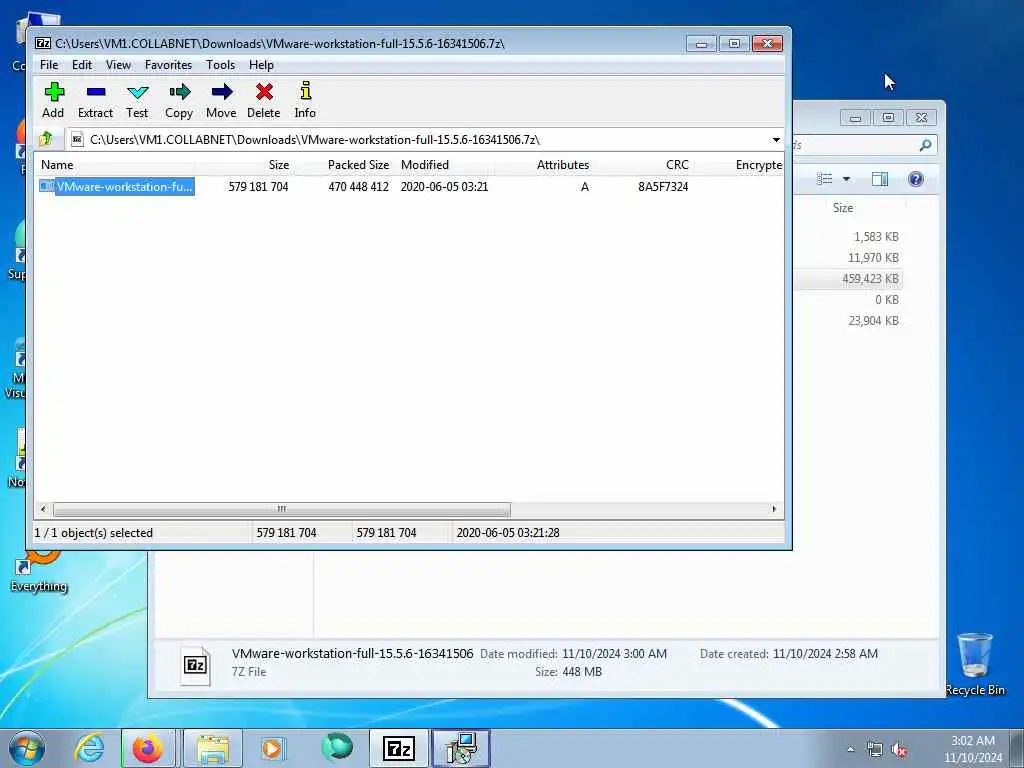Sort by the Size column in 7-Zip
The width and height of the screenshot is (1024, 768).
tap(244, 165)
